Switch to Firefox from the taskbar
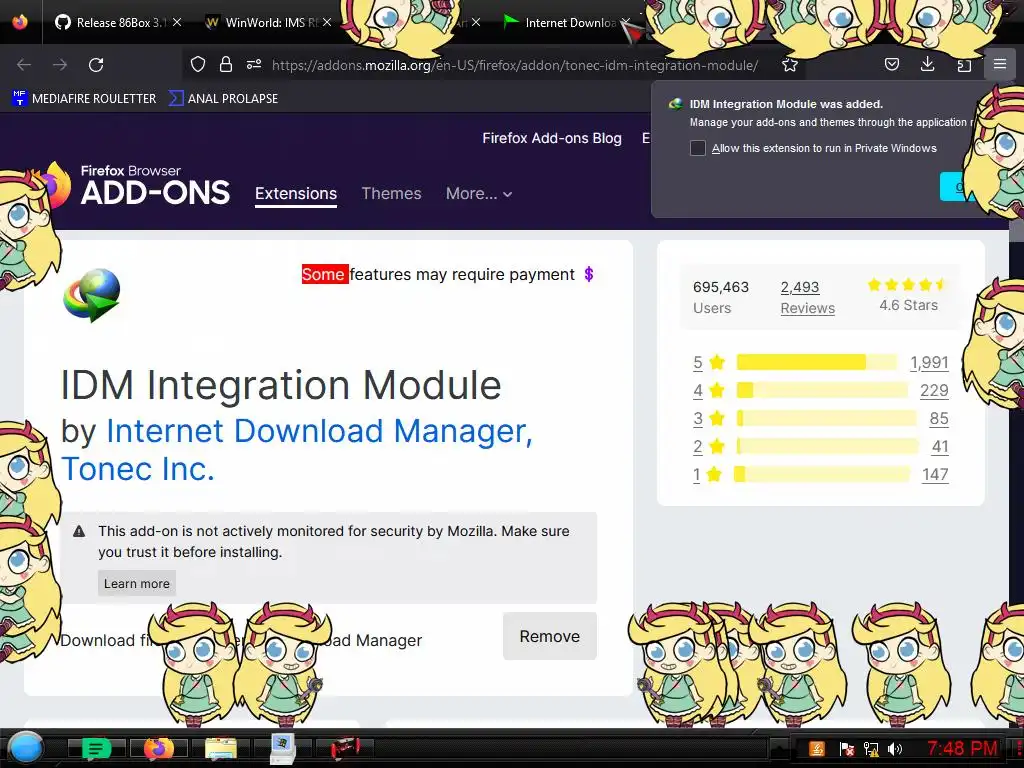 coord(159,748)
